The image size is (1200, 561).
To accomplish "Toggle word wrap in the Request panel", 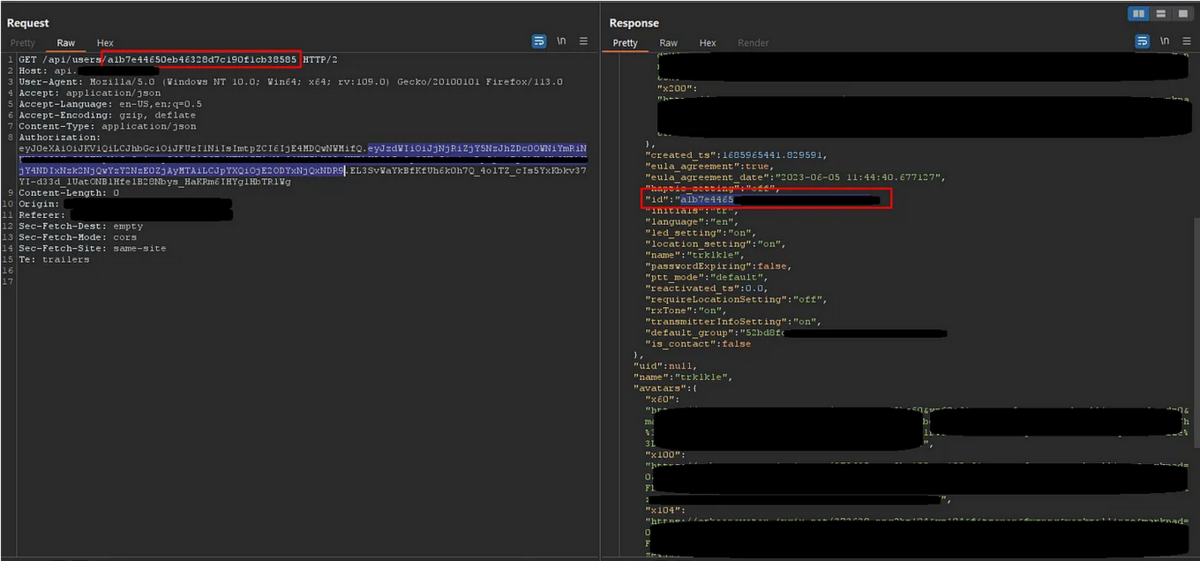I will [539, 42].
